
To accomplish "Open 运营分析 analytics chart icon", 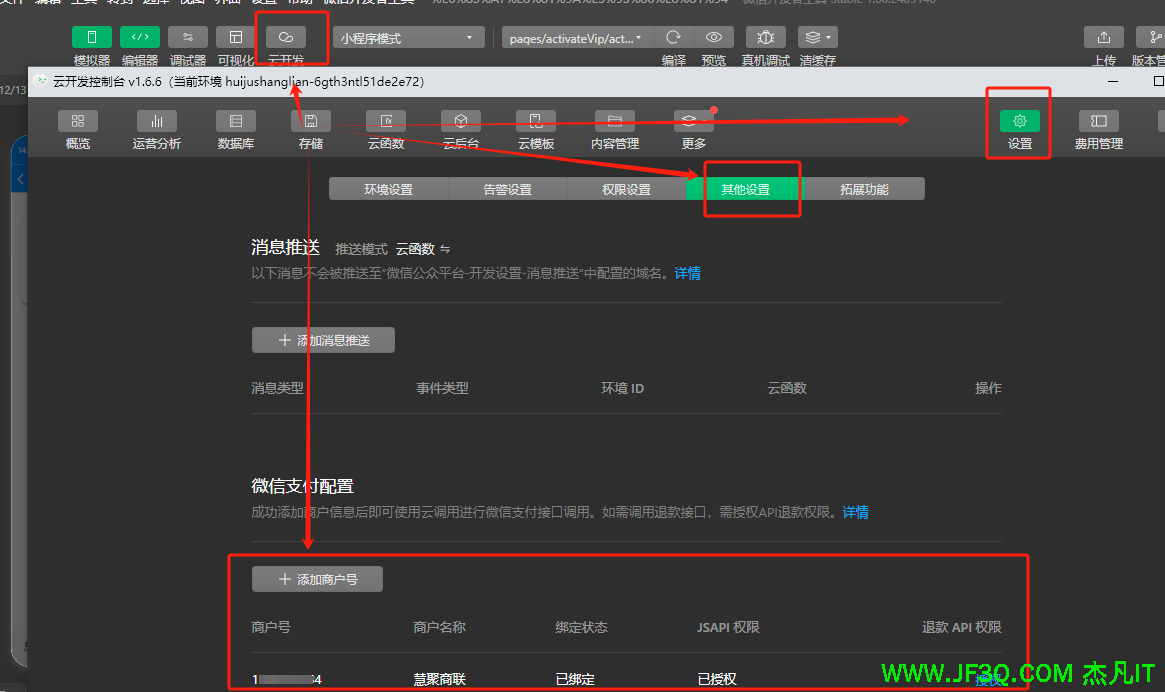I will 157,121.
